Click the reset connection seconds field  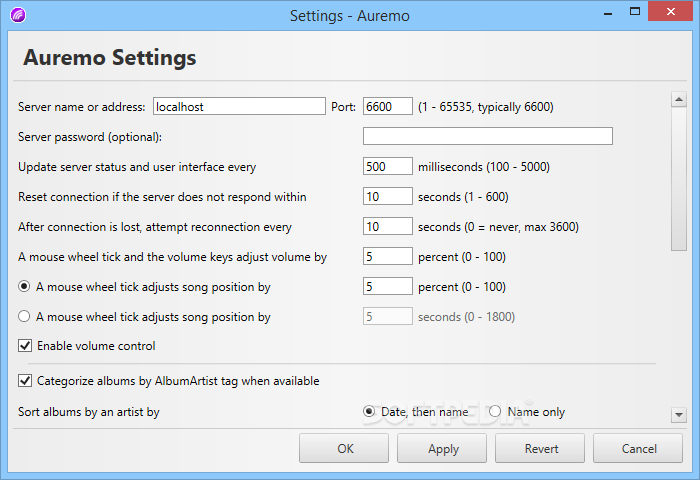tap(388, 196)
